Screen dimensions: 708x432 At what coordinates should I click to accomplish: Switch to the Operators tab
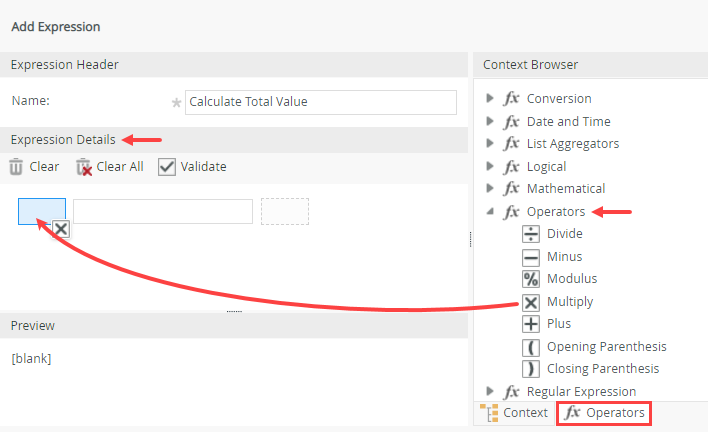coord(604,412)
